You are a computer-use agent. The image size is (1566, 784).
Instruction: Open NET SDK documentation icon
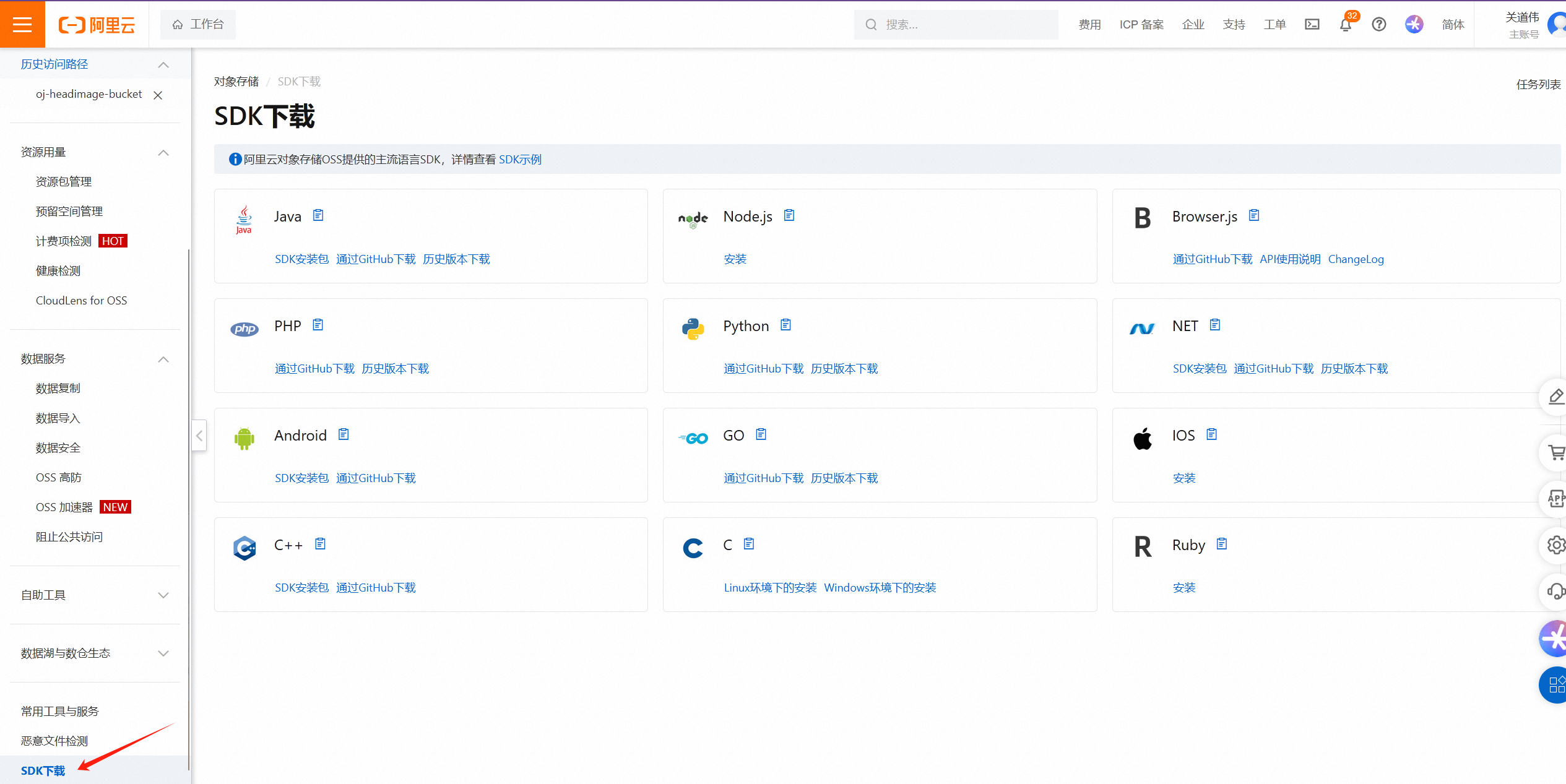pyautogui.click(x=1215, y=325)
